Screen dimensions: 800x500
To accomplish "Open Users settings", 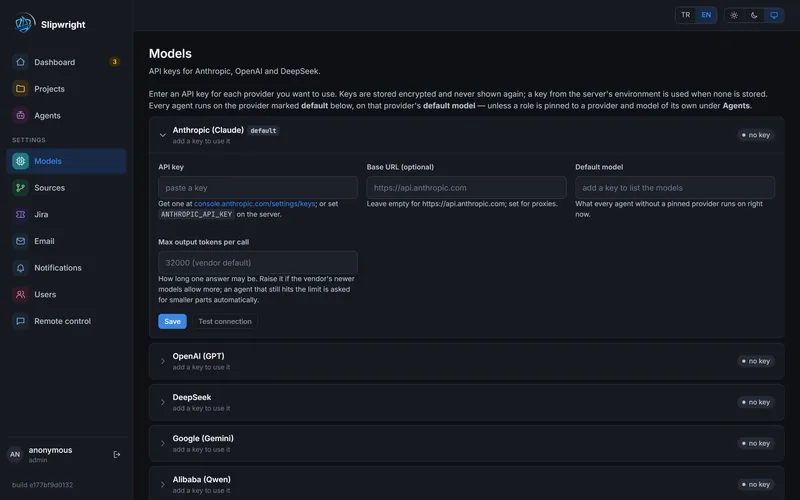I will point(66,294).
